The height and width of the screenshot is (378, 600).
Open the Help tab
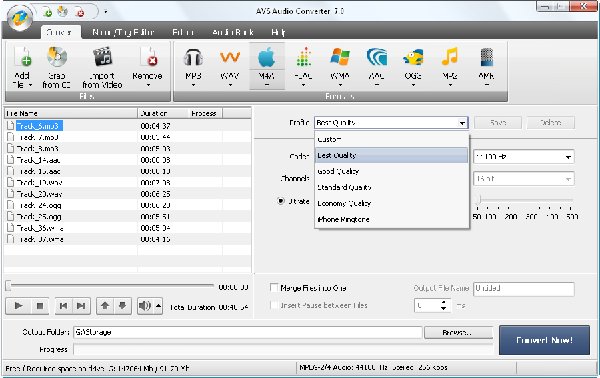[x=278, y=32]
